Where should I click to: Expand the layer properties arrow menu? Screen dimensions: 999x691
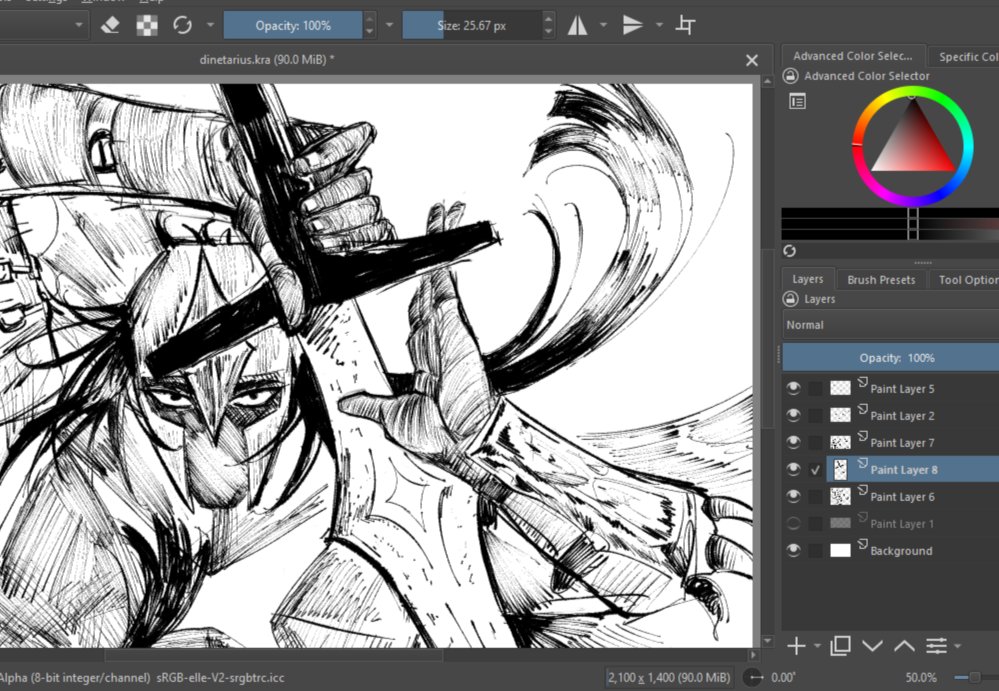pos(958,646)
